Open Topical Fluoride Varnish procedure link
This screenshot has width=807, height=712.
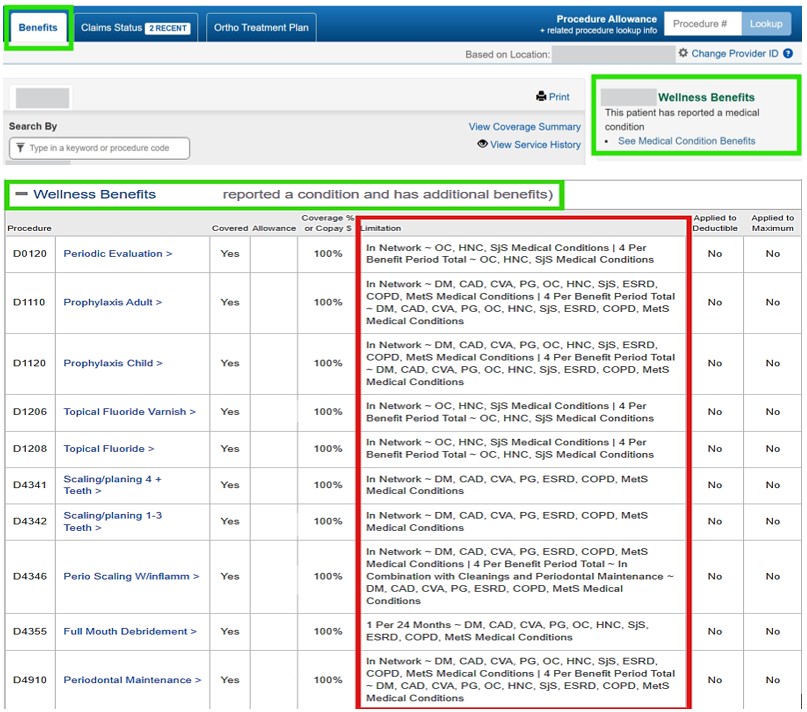click(129, 412)
